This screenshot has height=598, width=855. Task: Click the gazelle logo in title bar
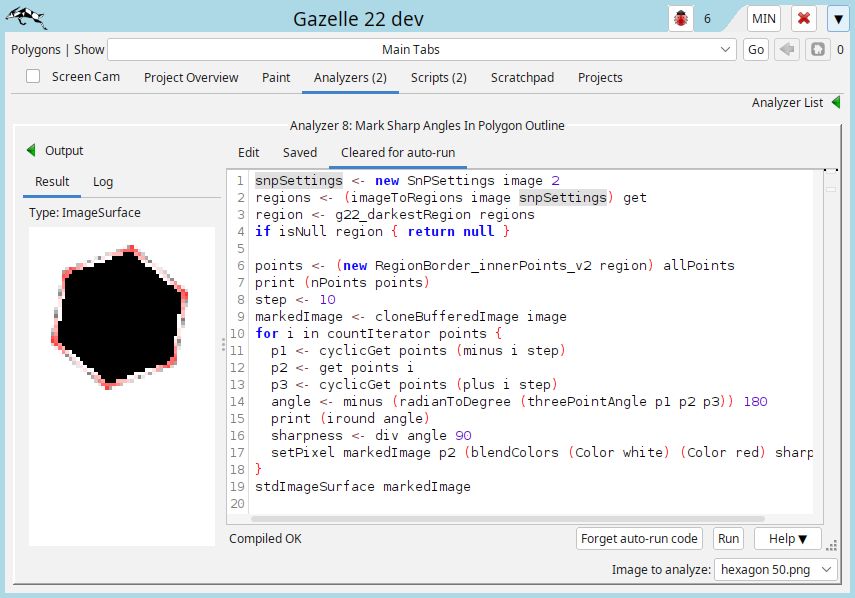coord(25,18)
